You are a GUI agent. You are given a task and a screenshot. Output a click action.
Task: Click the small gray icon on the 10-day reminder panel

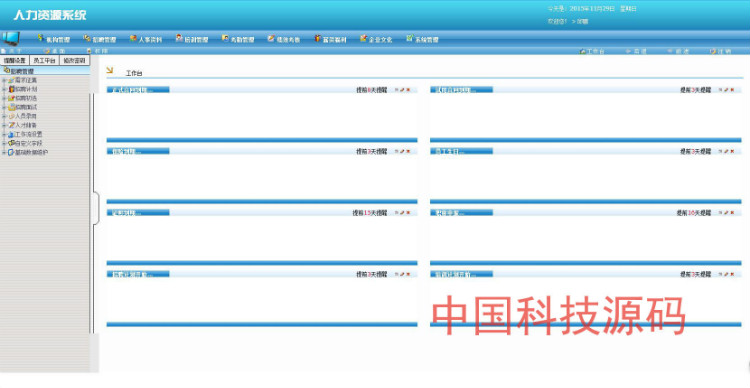click(720, 212)
